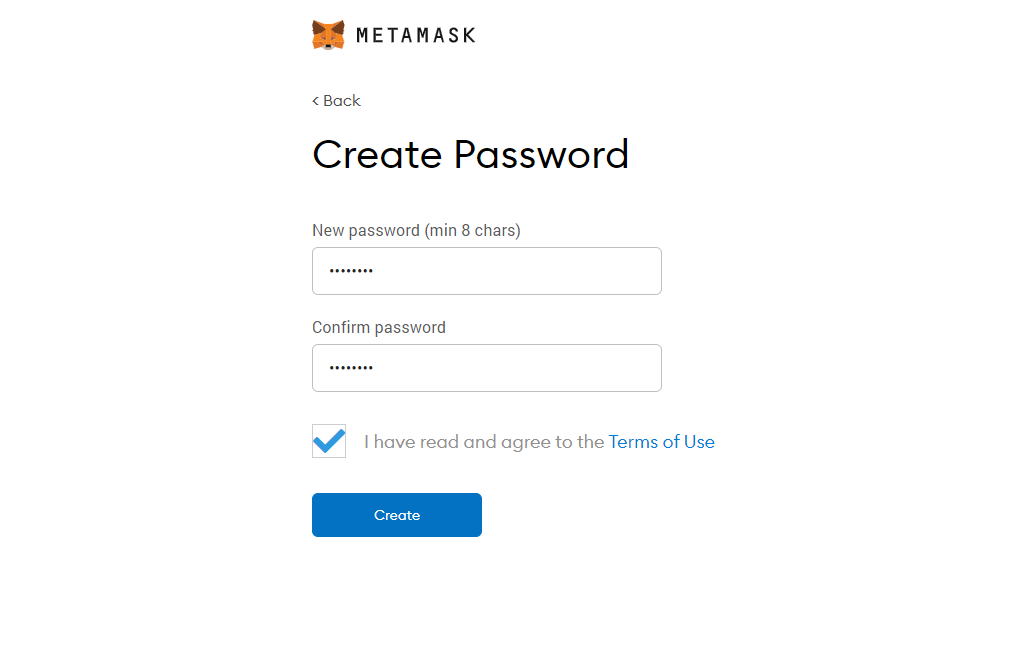Submit the password form with Create
The image size is (1016, 659).
click(x=397, y=515)
